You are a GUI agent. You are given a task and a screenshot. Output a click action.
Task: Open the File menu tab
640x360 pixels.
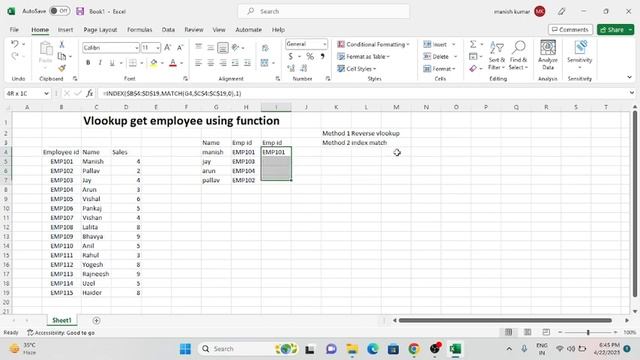coord(14,30)
